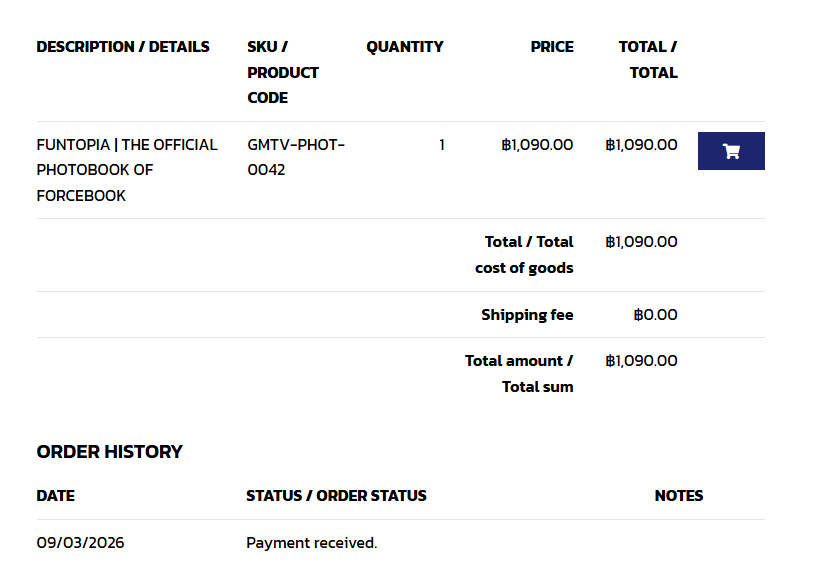Click the order date 09/03/2026

(80, 543)
